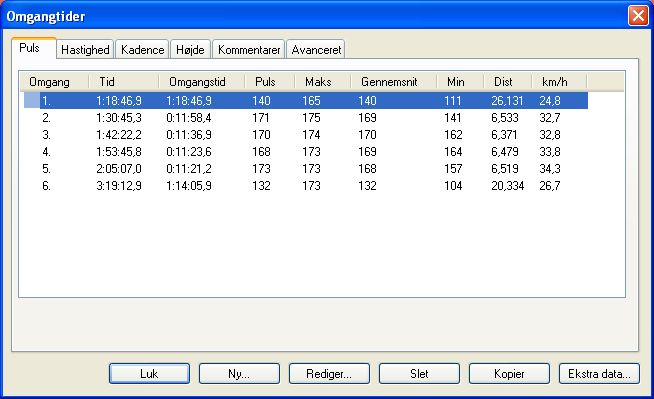Click lap time 0:11:21,2
This screenshot has width=654, height=399.
coord(189,169)
